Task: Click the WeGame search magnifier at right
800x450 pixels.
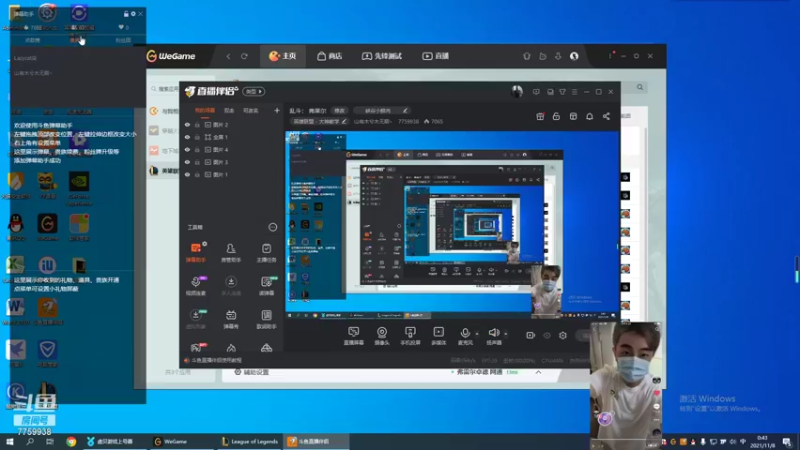Action: 640,87
